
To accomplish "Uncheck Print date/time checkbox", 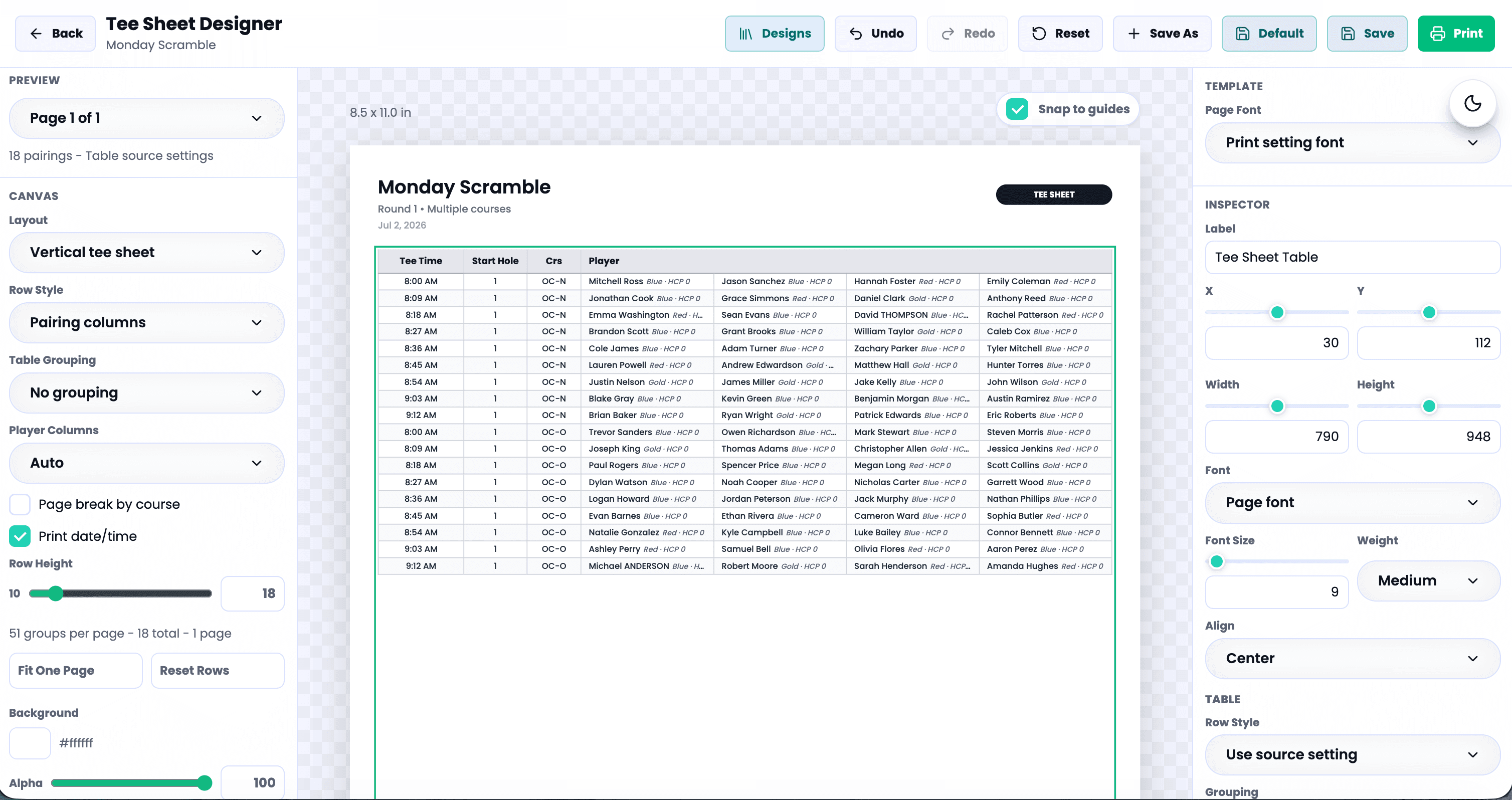I will [x=20, y=536].
